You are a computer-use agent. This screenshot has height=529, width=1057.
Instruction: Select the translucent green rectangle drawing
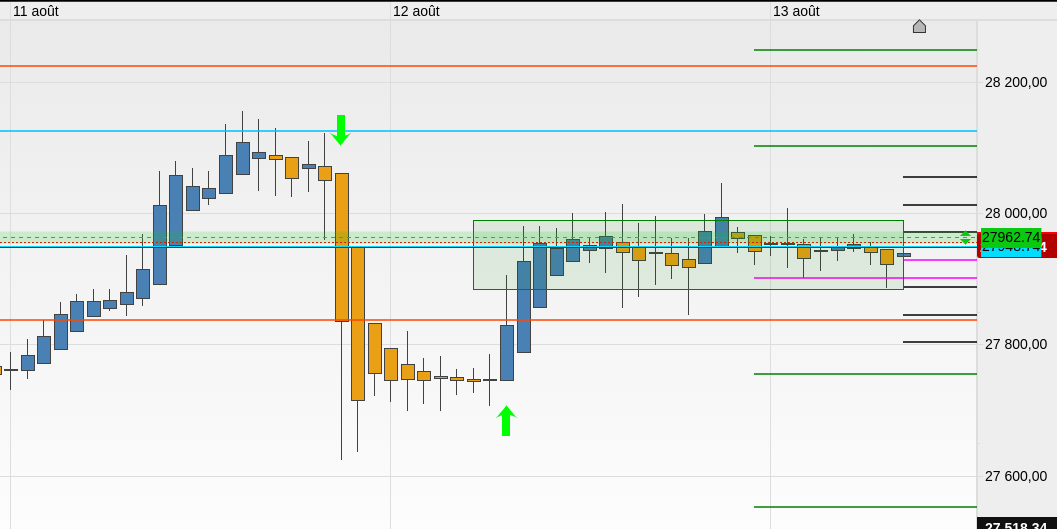coord(688,255)
